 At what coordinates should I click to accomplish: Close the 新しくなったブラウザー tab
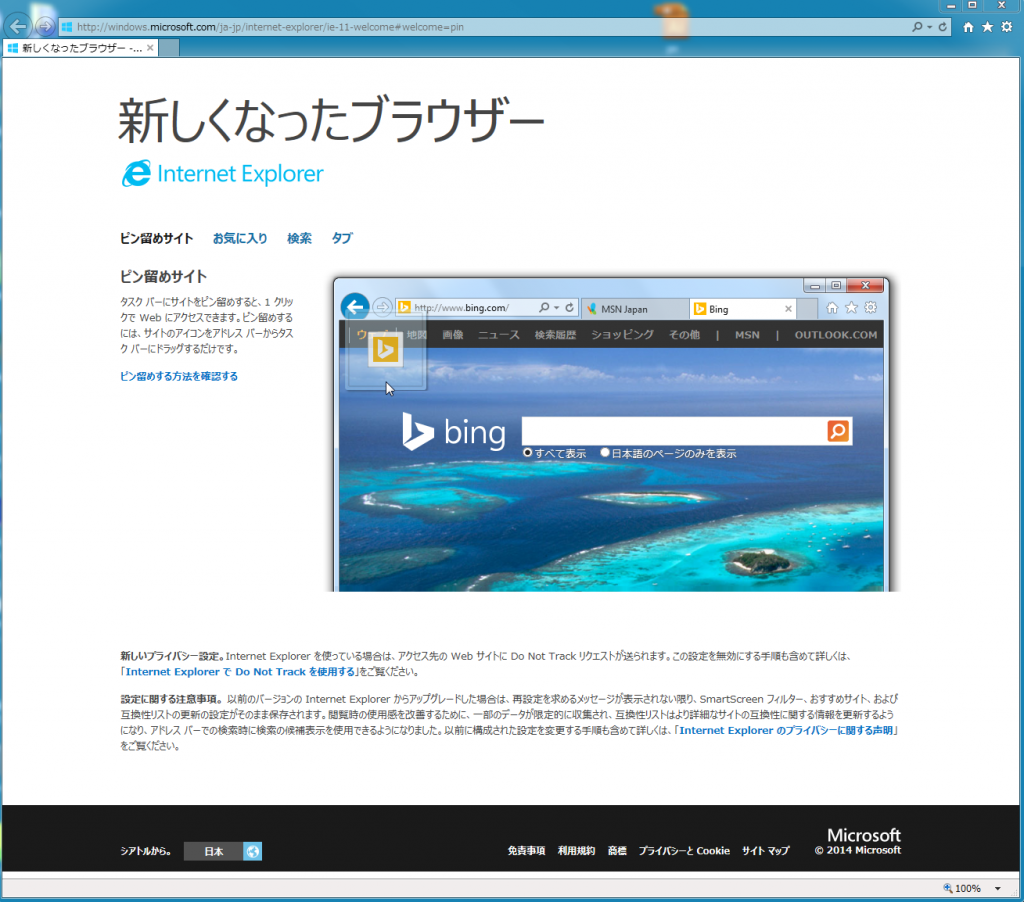point(150,48)
